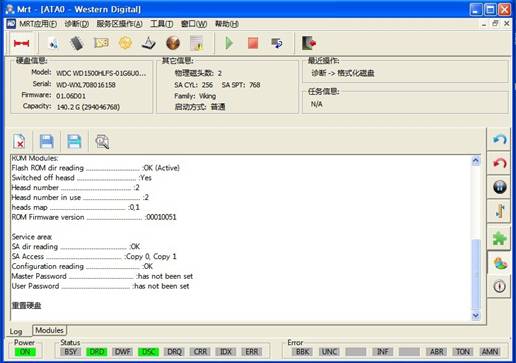Minimize the inner MDI child window

(484, 24)
